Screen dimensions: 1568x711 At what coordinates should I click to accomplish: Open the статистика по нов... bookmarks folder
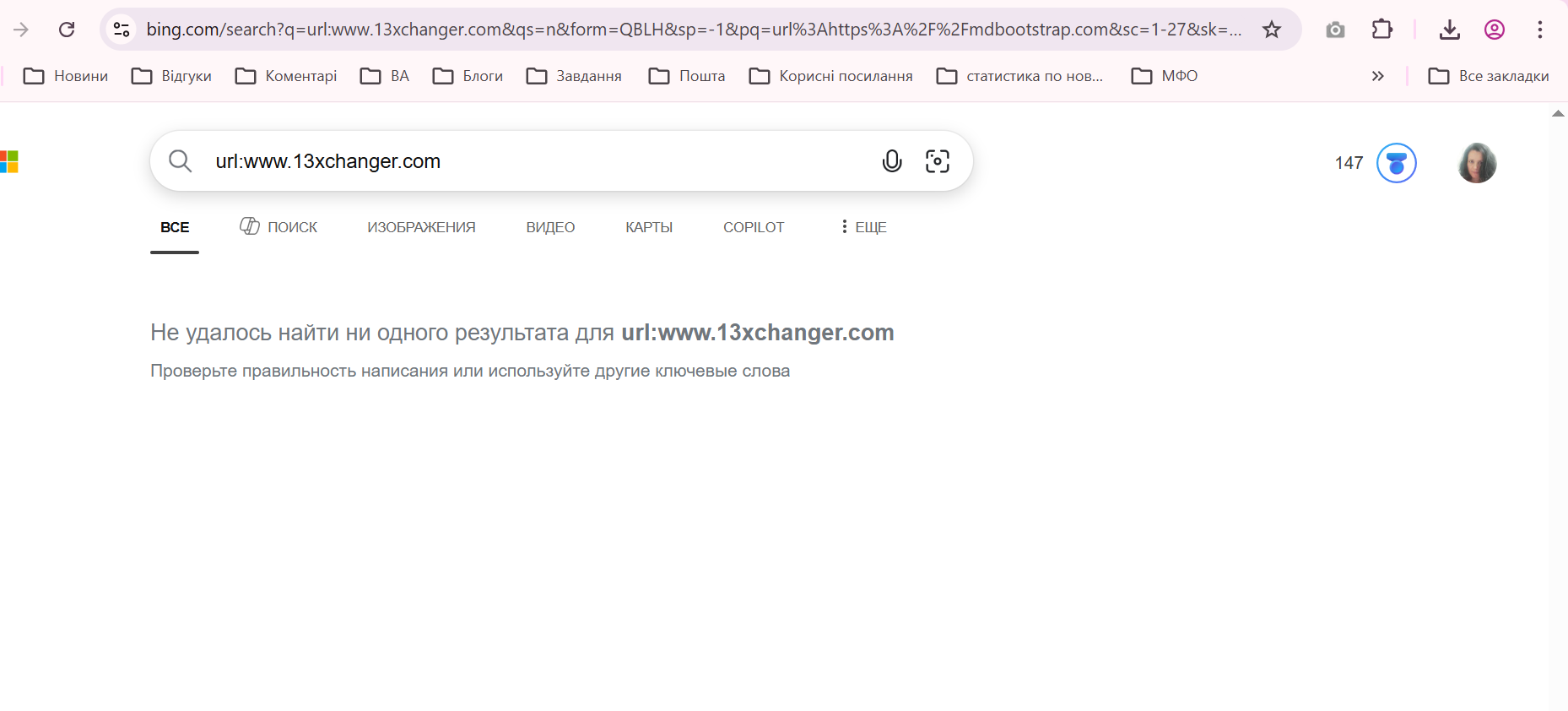1019,76
